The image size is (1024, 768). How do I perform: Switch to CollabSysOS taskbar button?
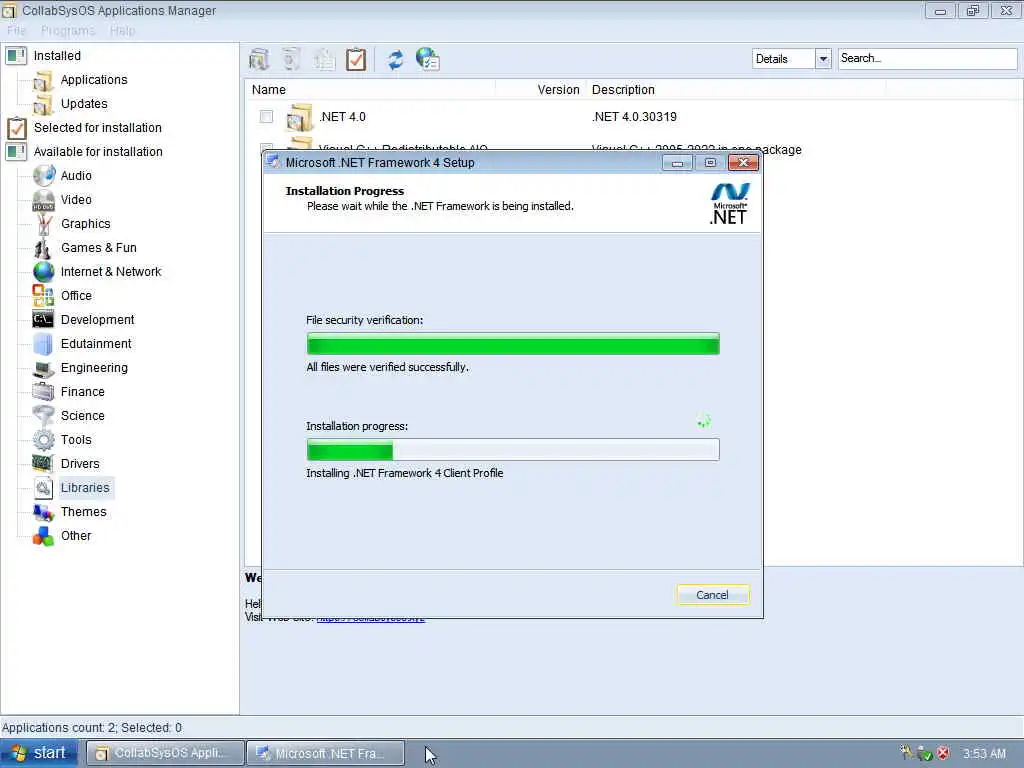(x=165, y=753)
